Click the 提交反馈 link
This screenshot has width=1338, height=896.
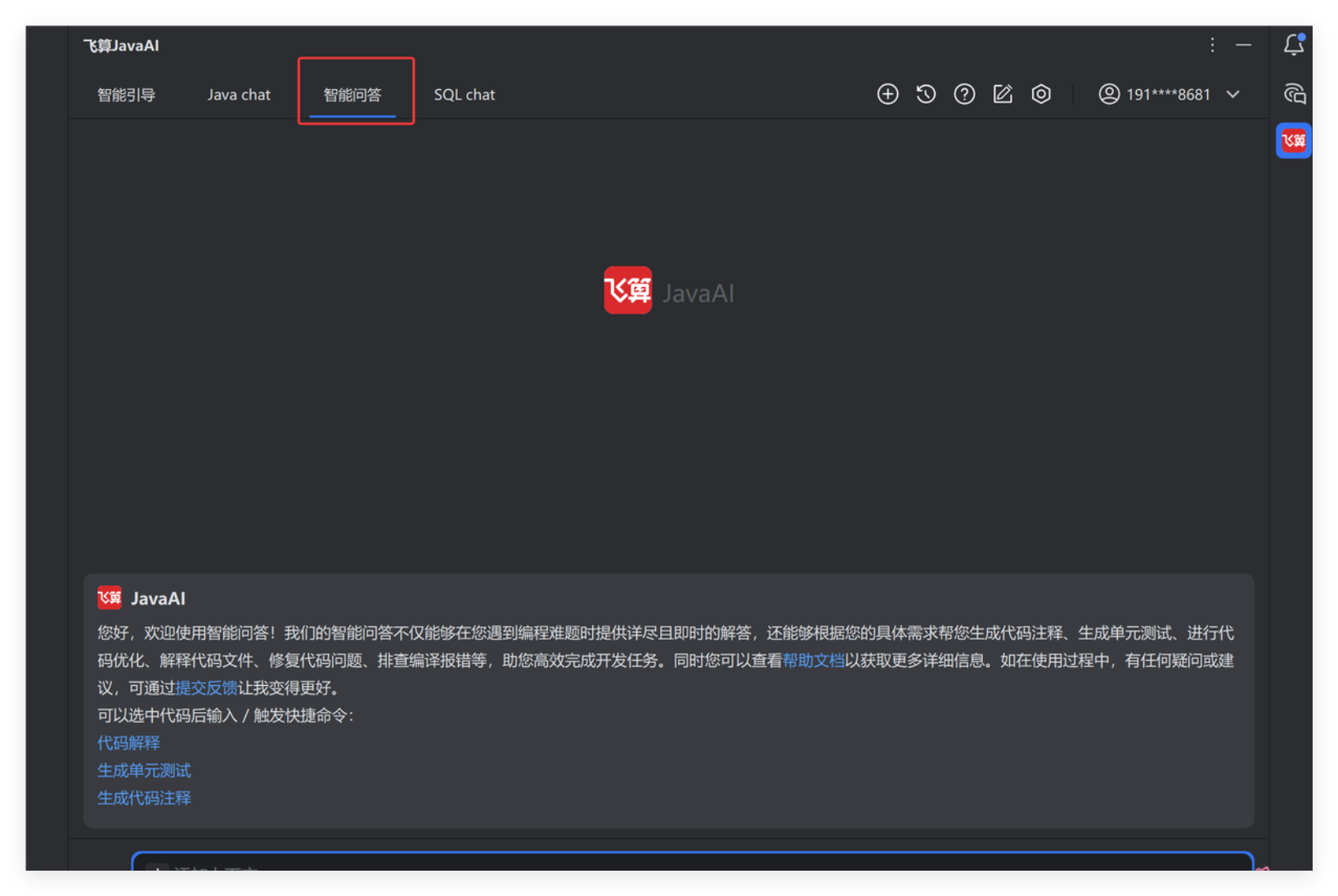point(206,688)
